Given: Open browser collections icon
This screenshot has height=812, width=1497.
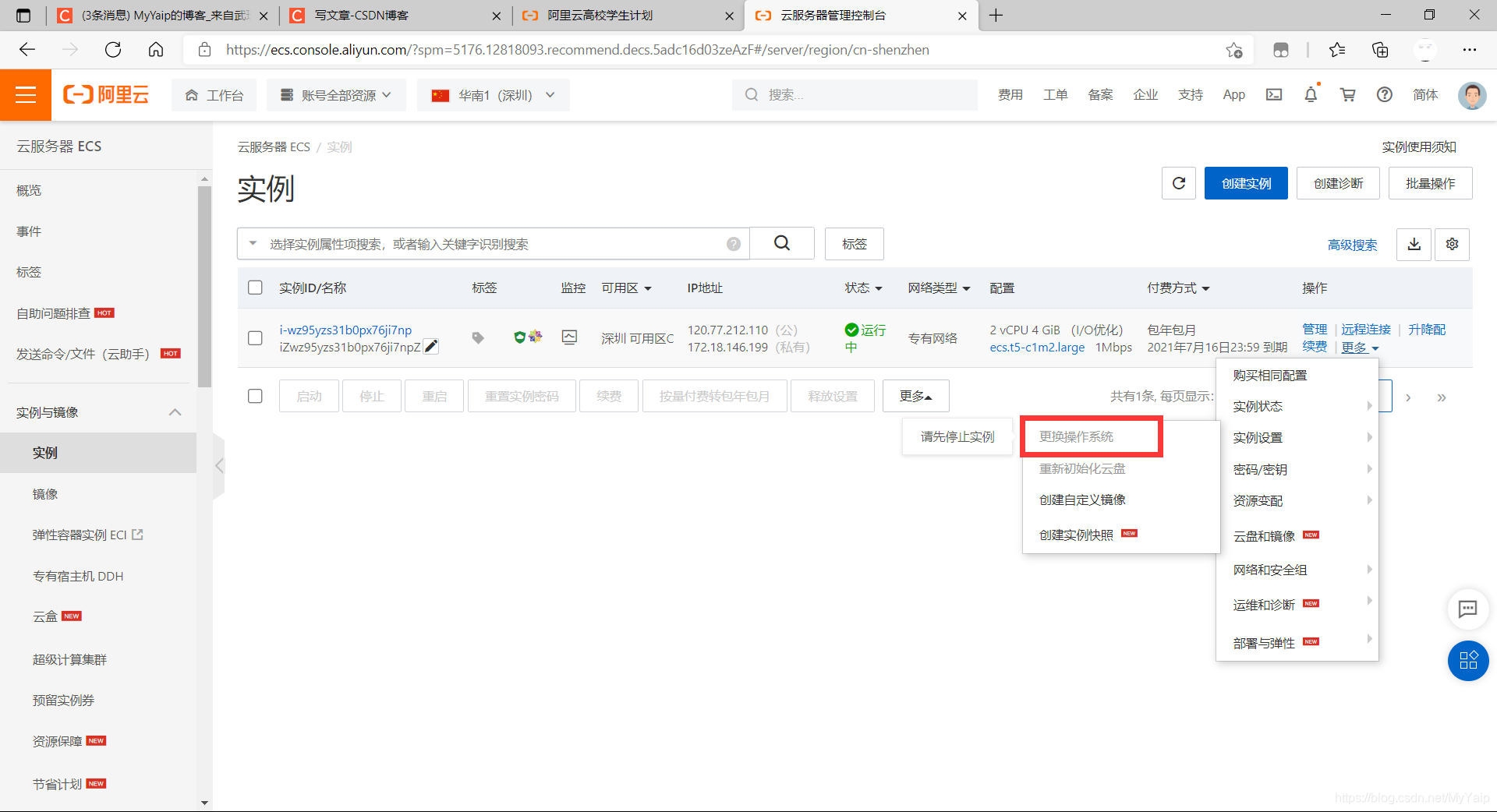Looking at the screenshot, I should 1380,50.
